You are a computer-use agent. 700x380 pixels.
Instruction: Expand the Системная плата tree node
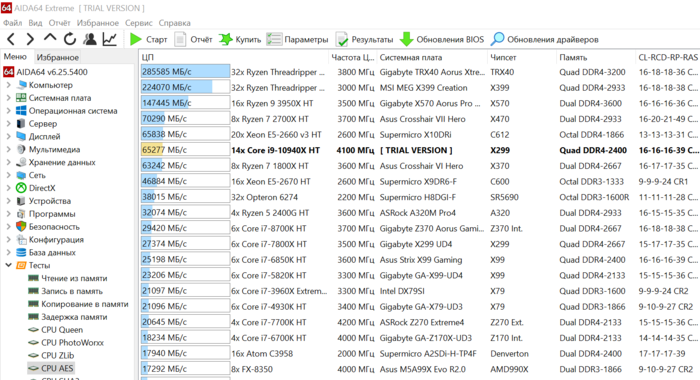(x=8, y=98)
